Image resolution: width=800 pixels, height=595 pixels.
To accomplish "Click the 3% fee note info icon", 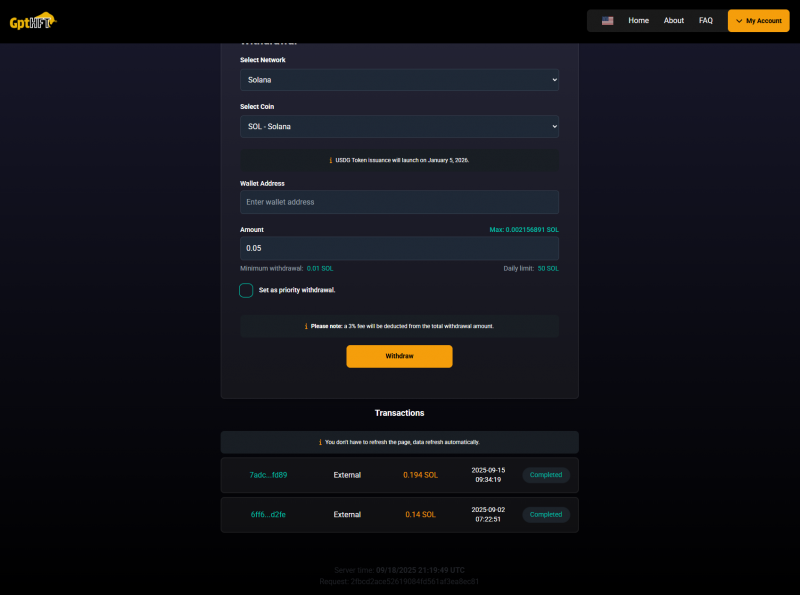I will (x=306, y=326).
